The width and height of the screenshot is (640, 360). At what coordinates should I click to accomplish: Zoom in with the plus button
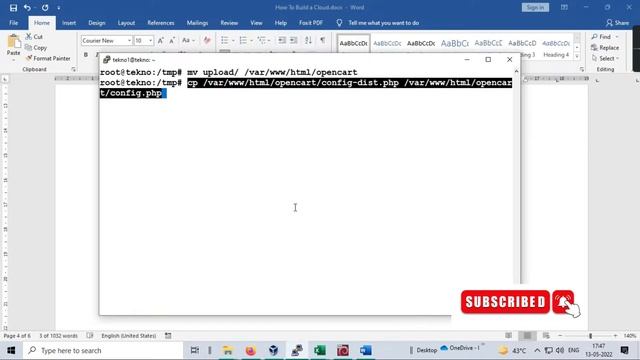click(x=615, y=336)
